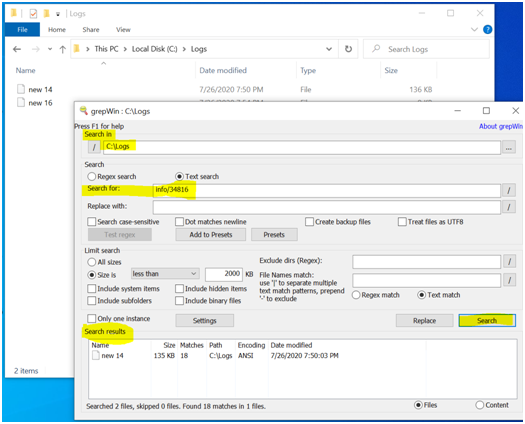Expand the Explorer ribbon chevron
The height and width of the screenshot is (424, 525).
click(474, 29)
